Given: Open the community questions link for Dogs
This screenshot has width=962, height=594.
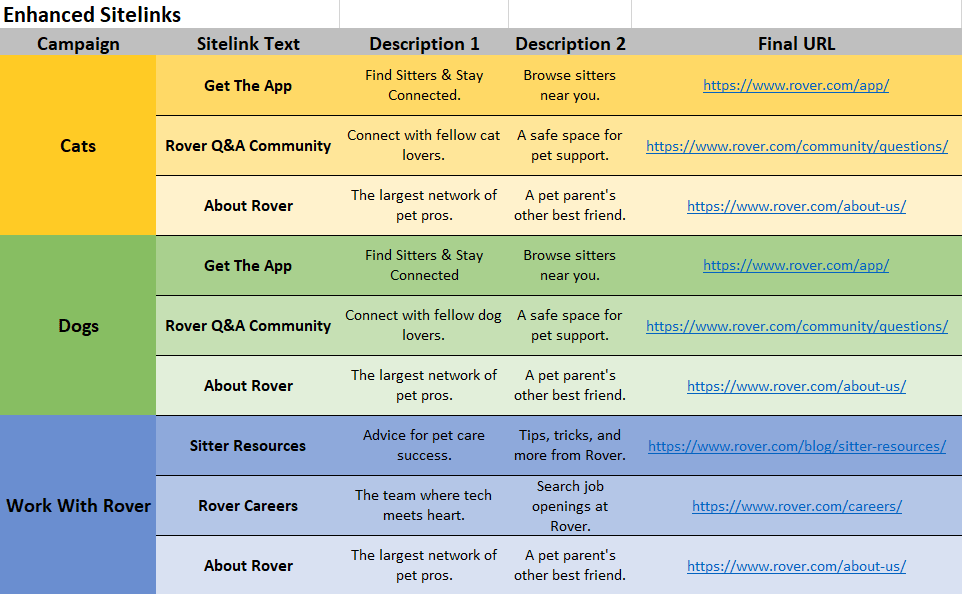Looking at the screenshot, I should coord(796,326).
